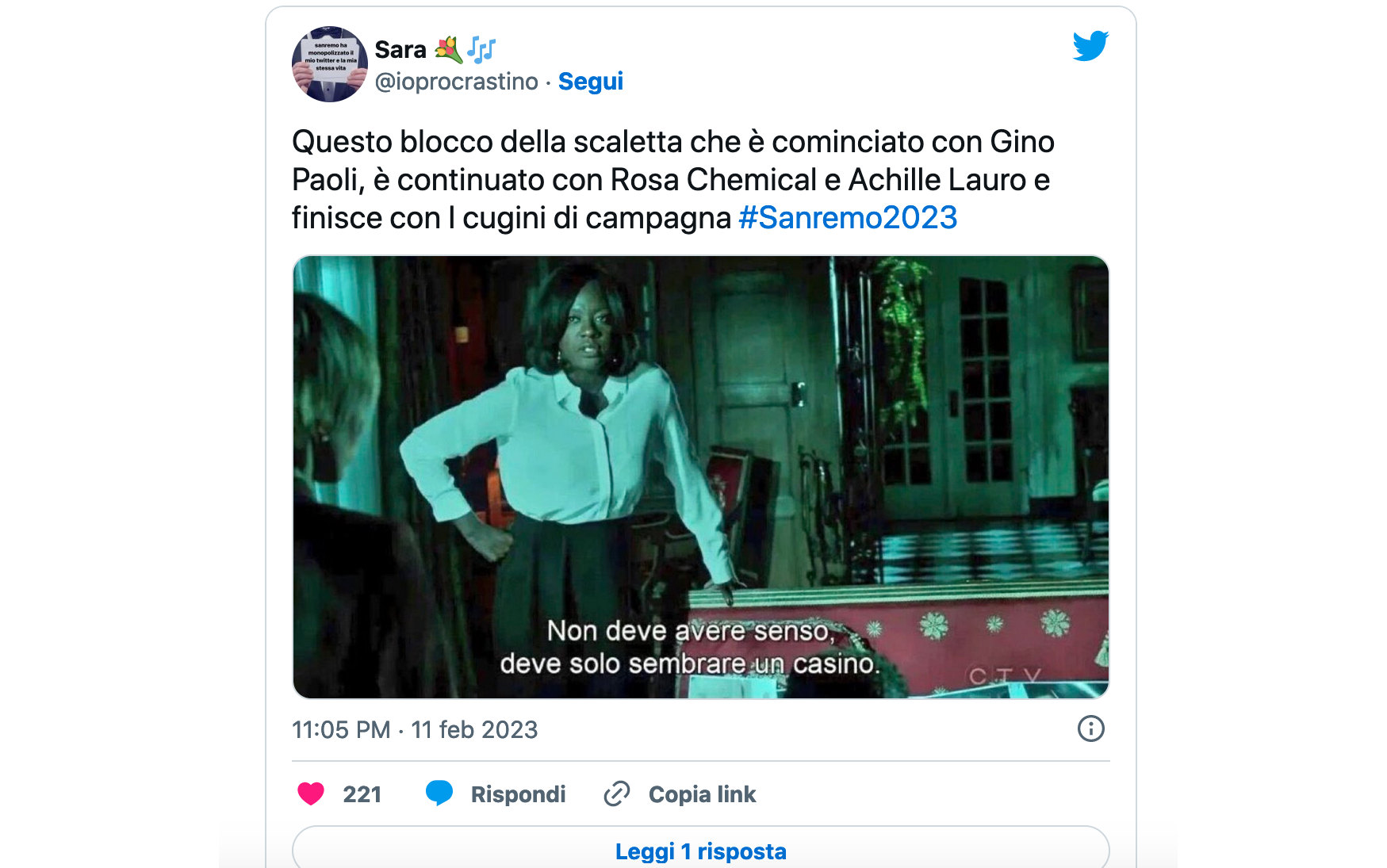
Task: Click the Twitter bird logo icon
Action: [x=1090, y=46]
